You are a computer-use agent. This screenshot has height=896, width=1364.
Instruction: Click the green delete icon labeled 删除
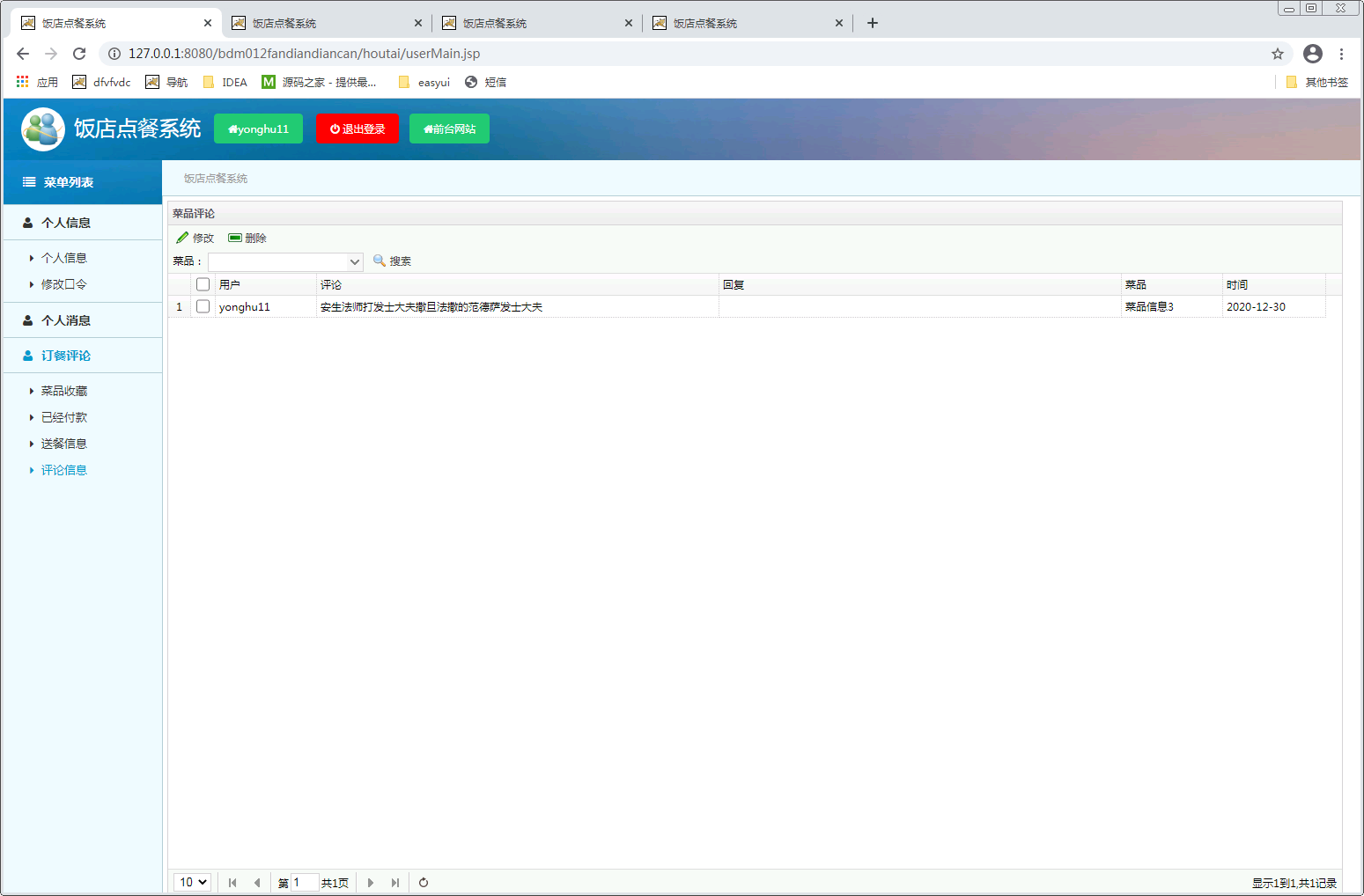235,238
